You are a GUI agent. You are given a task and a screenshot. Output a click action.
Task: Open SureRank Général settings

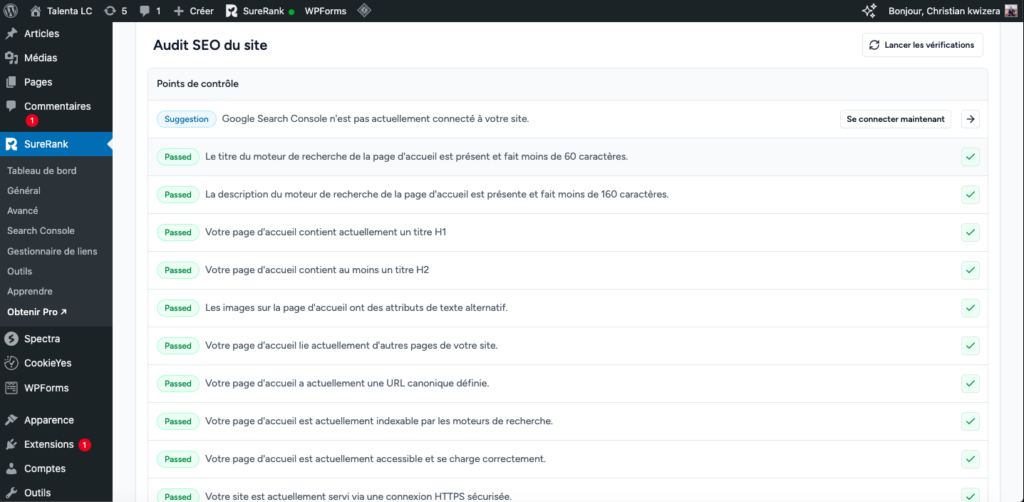pyautogui.click(x=24, y=191)
